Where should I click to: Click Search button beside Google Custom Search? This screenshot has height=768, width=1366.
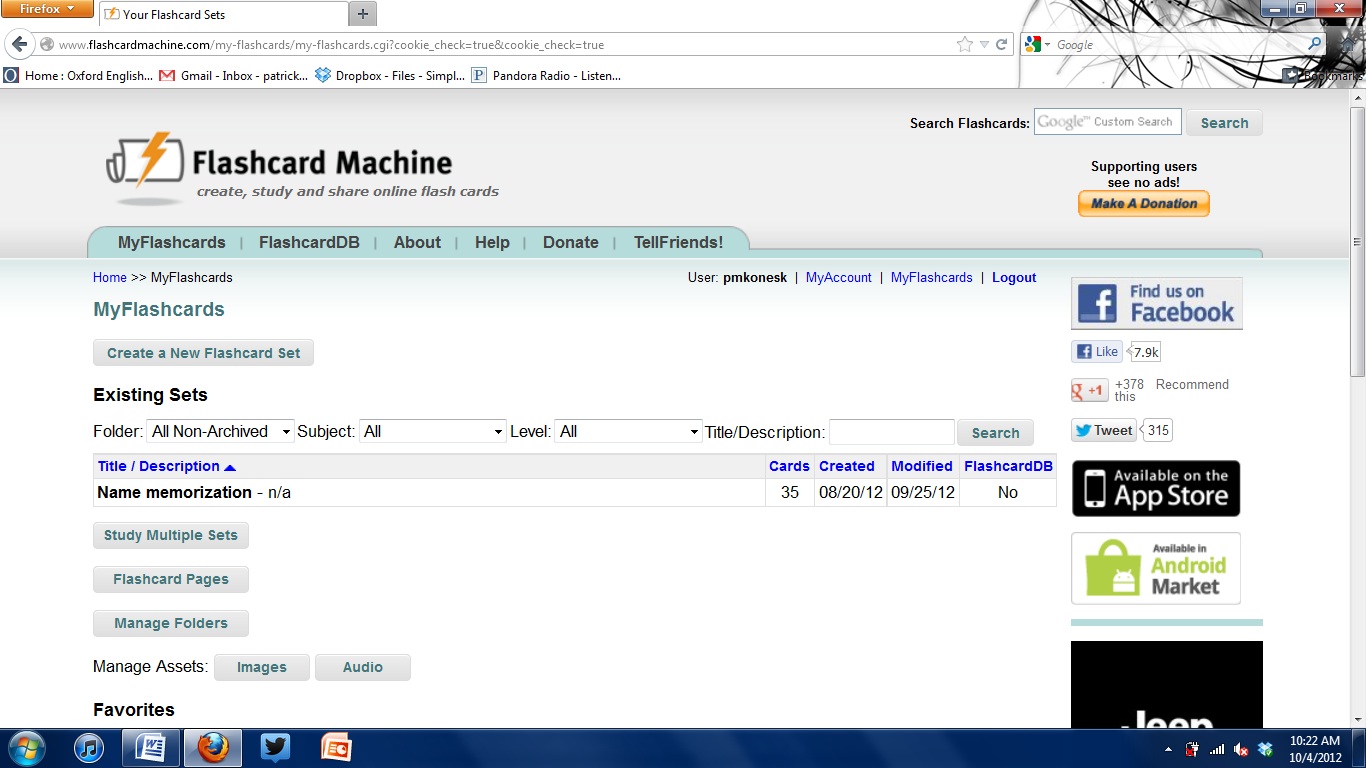(x=1225, y=123)
